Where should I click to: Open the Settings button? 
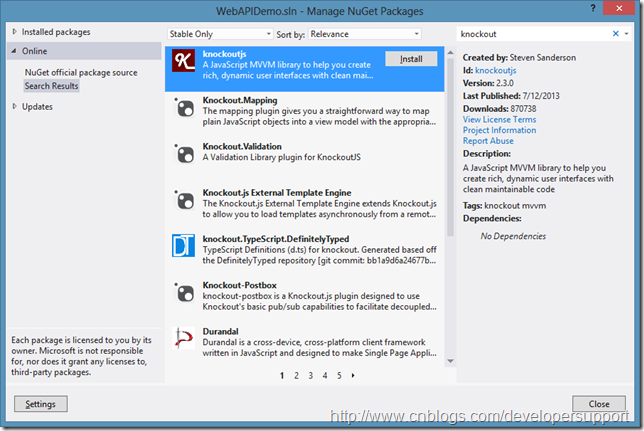tap(41, 404)
